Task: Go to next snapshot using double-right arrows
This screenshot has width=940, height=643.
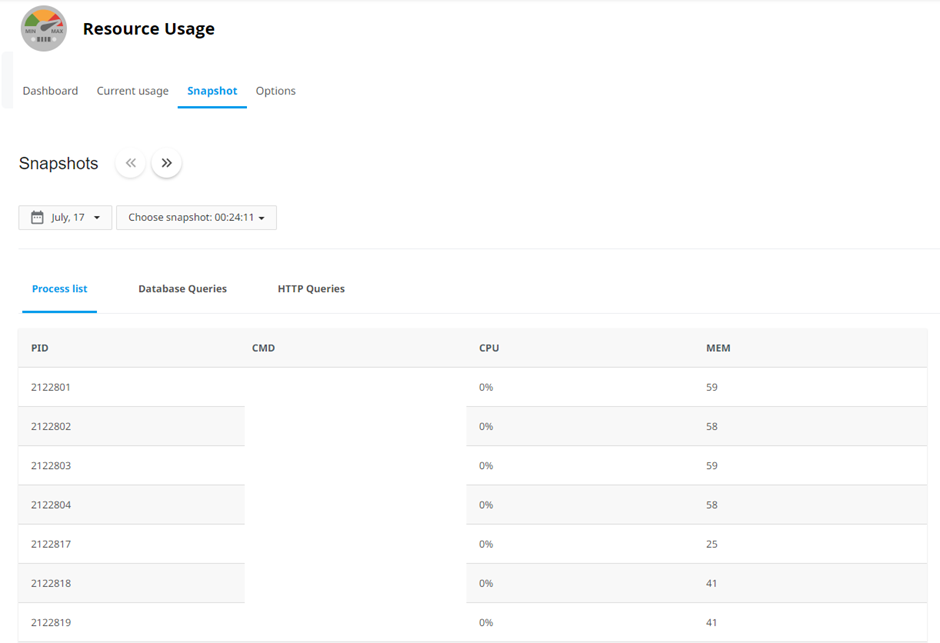Action: click(x=167, y=163)
